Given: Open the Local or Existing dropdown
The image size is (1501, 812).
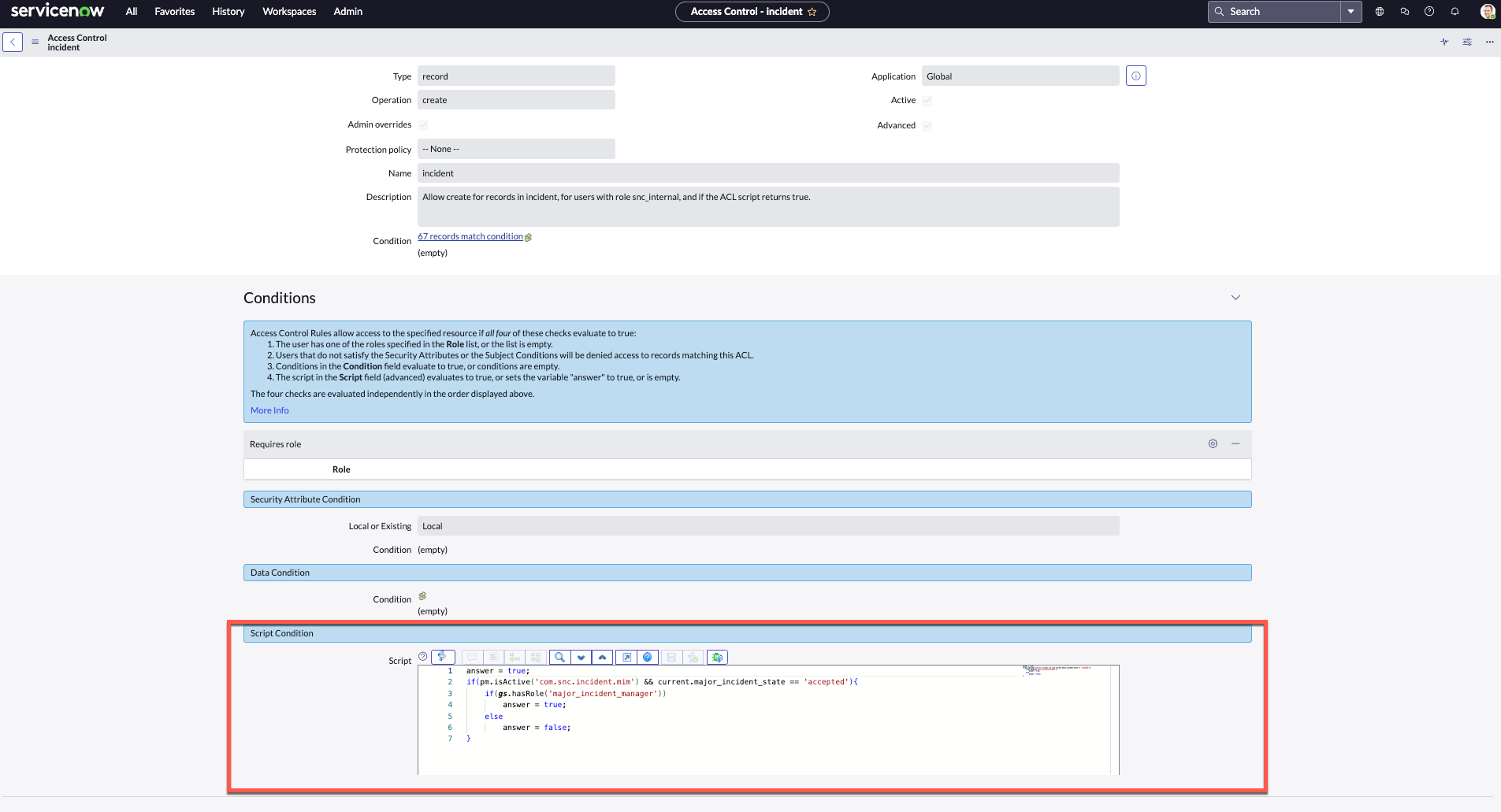Looking at the screenshot, I should (768, 526).
